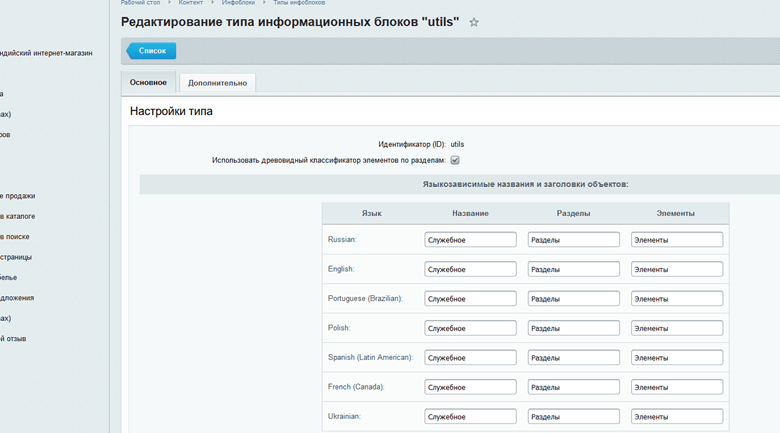The width and height of the screenshot is (780, 433).
Task: Open the 'отзыв' sidebar menu item
Action: point(13,339)
